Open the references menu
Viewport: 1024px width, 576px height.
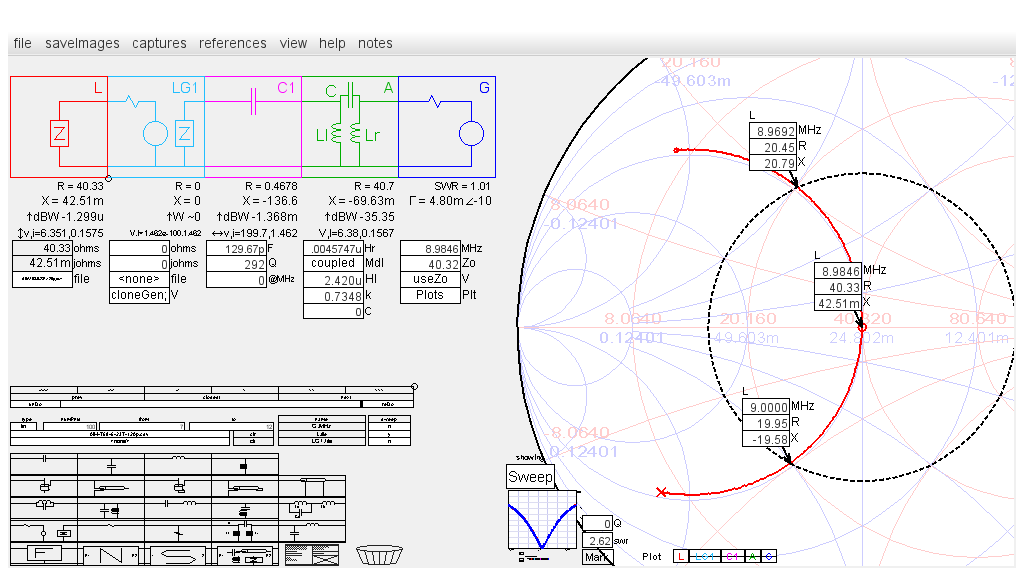(232, 43)
